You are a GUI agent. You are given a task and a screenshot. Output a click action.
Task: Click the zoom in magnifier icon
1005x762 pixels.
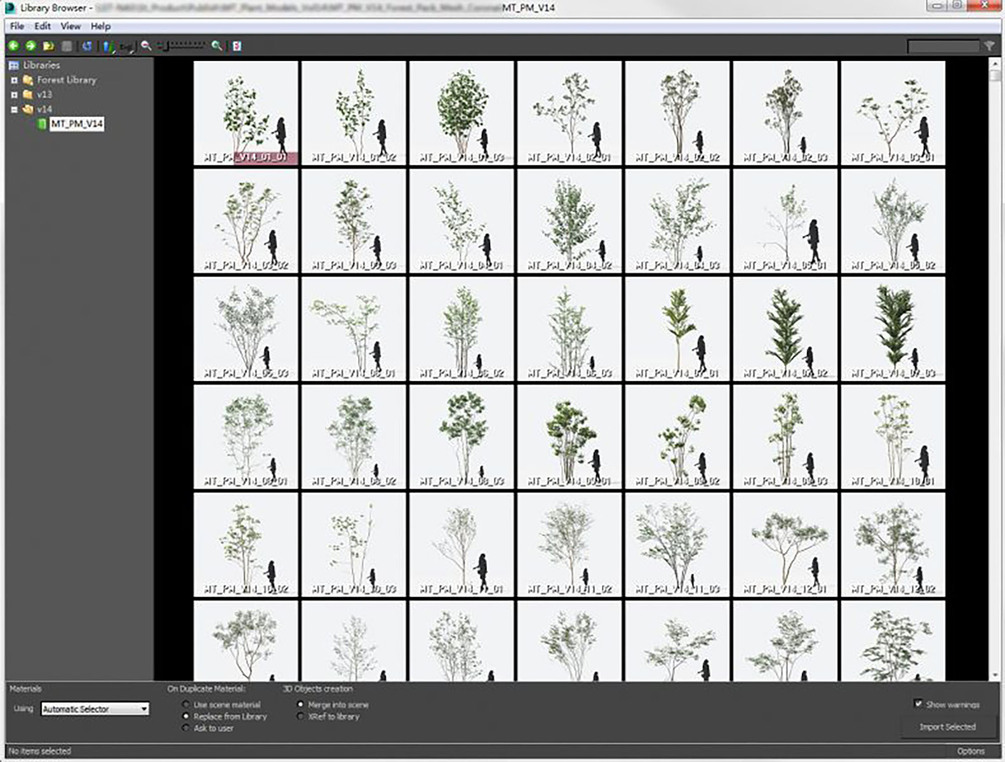(x=217, y=46)
